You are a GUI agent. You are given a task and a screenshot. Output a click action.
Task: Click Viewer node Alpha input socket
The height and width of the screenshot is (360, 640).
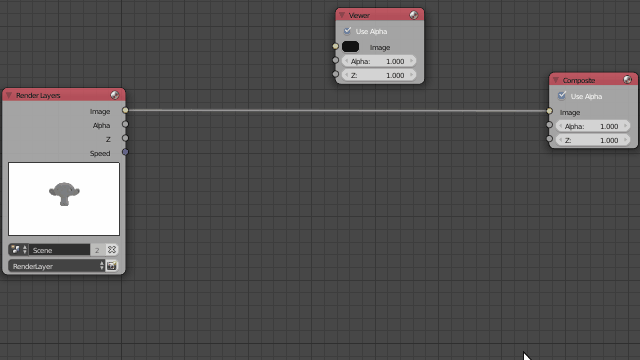point(336,60)
